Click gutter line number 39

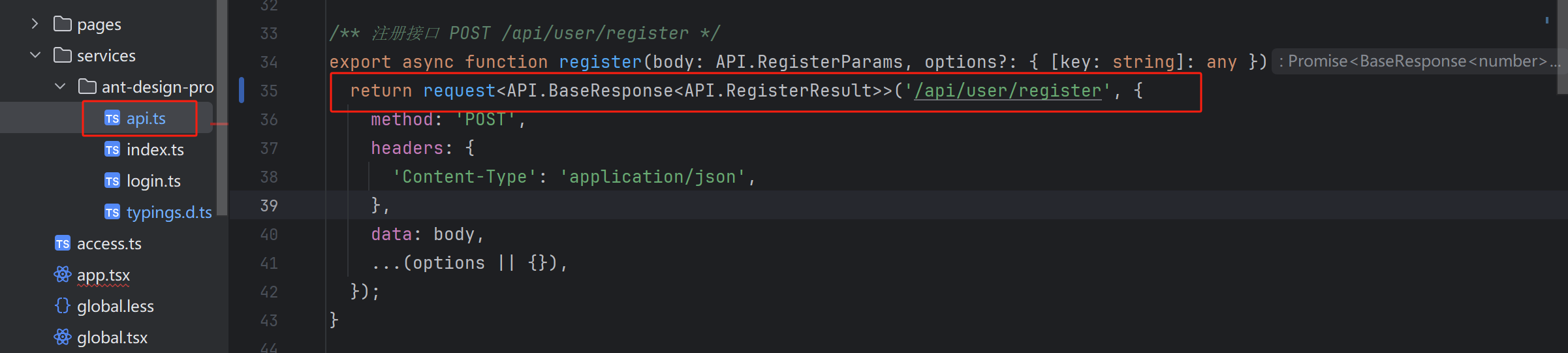269,206
